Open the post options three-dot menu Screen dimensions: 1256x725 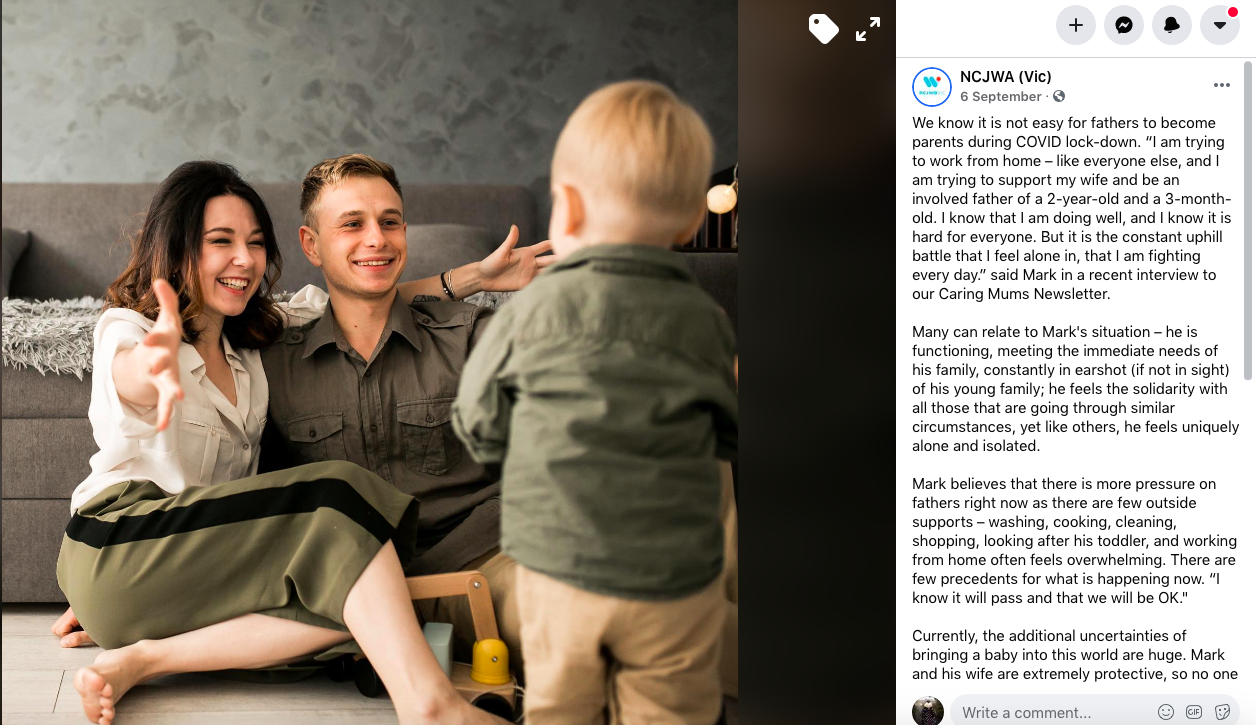point(1222,85)
